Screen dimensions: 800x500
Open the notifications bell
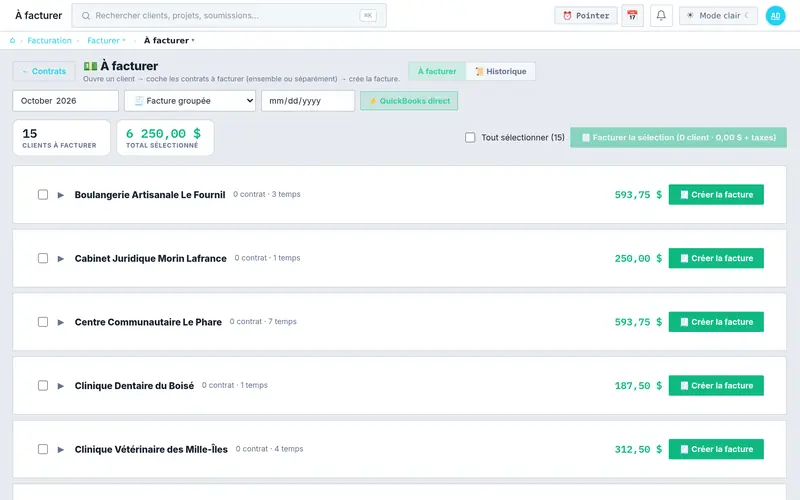click(661, 15)
